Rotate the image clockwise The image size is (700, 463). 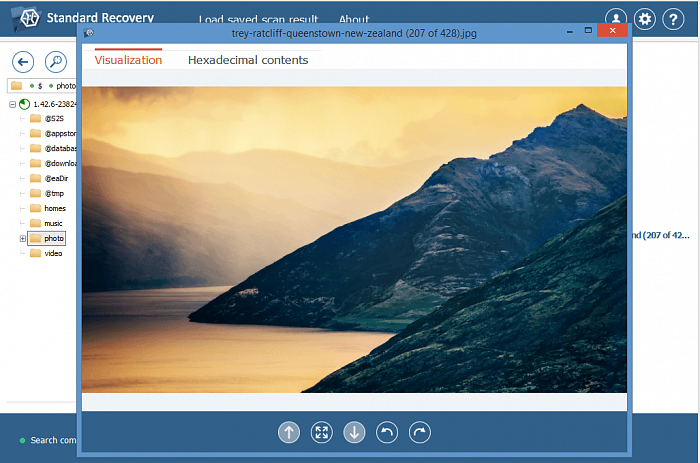(420, 432)
